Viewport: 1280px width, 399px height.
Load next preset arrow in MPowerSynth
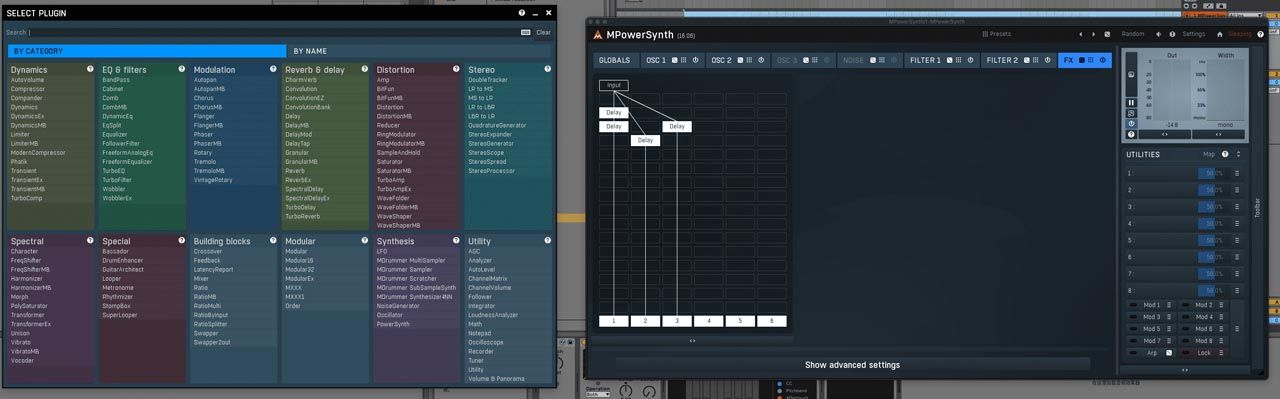1093,34
